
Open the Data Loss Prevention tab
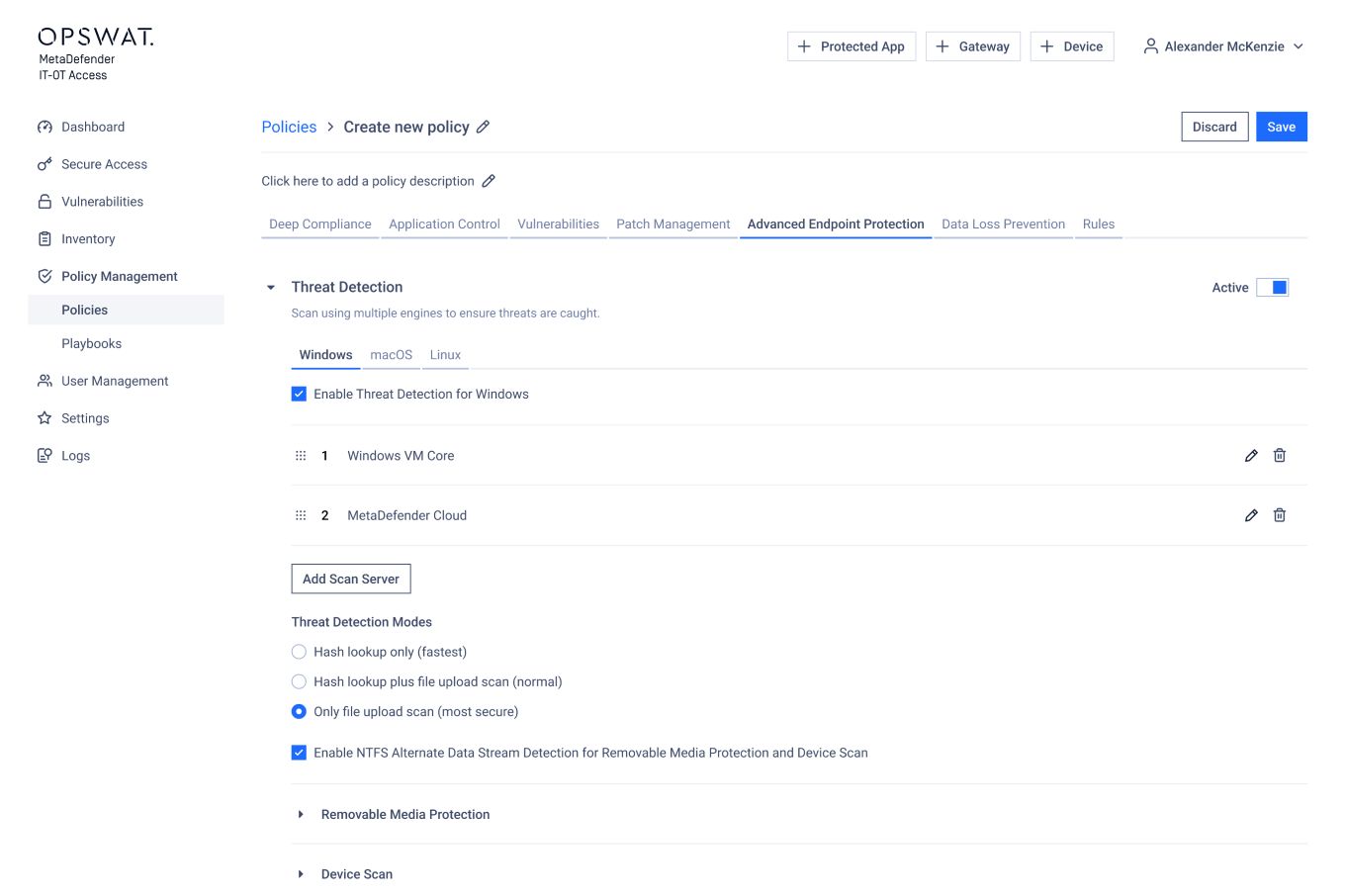click(x=1003, y=224)
